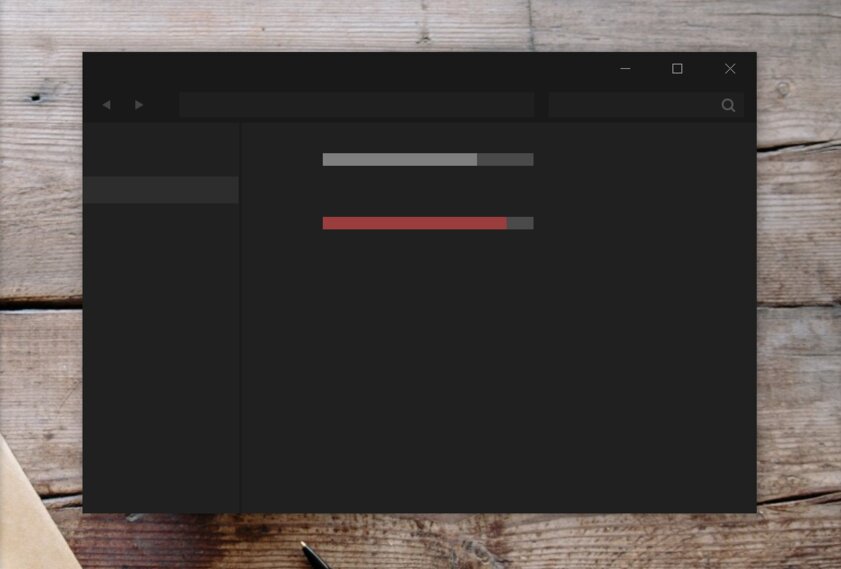
Task: Click the pen tip on the desktop
Action: coord(305,546)
